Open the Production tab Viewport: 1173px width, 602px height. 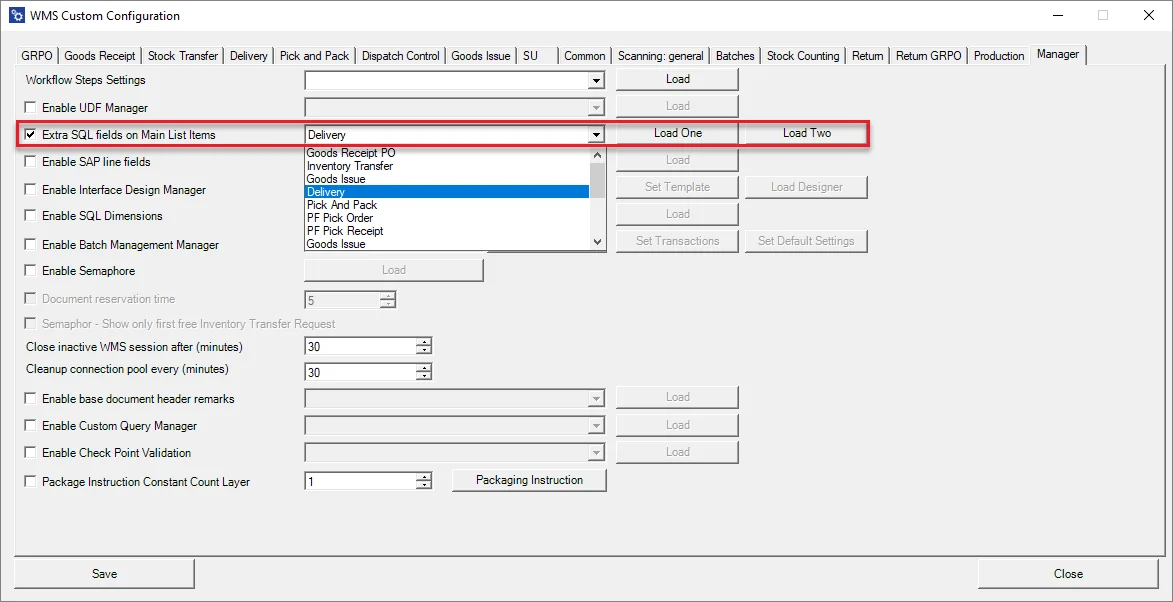point(998,56)
